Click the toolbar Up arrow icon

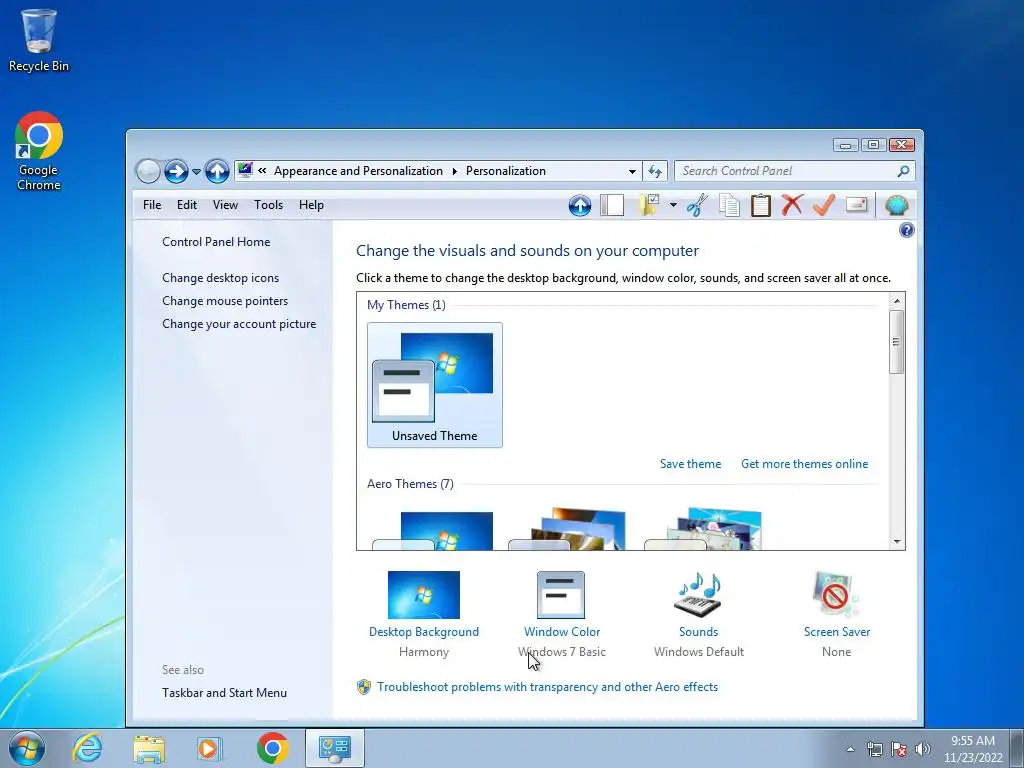tap(579, 206)
